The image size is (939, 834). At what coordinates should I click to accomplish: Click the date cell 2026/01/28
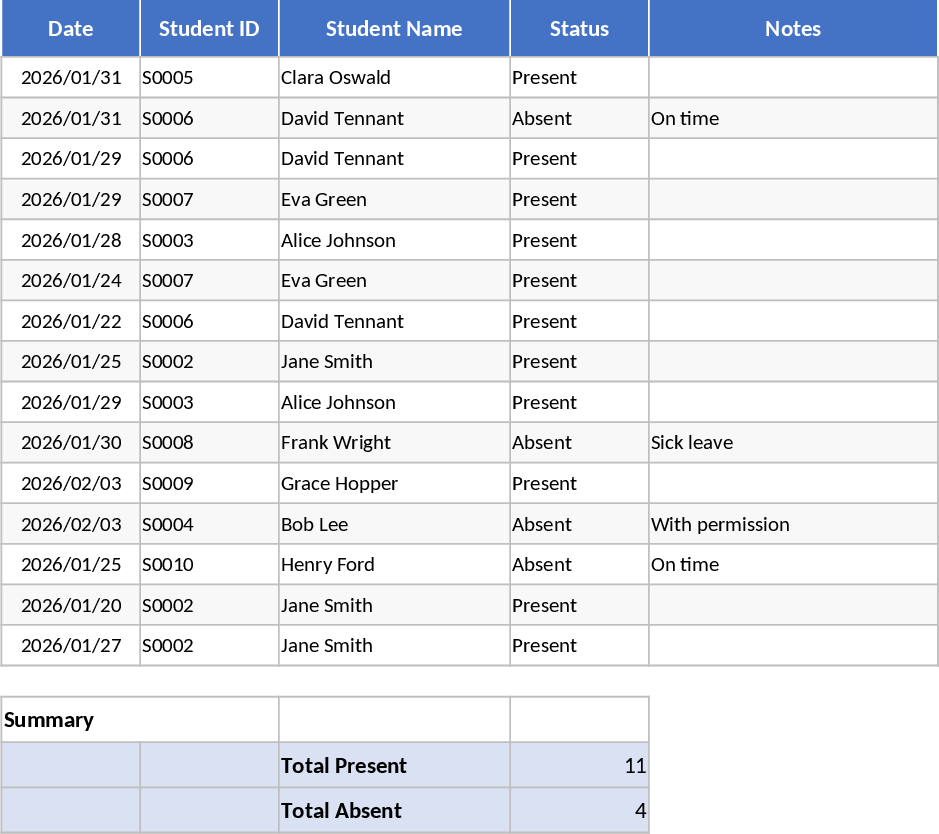coord(70,241)
